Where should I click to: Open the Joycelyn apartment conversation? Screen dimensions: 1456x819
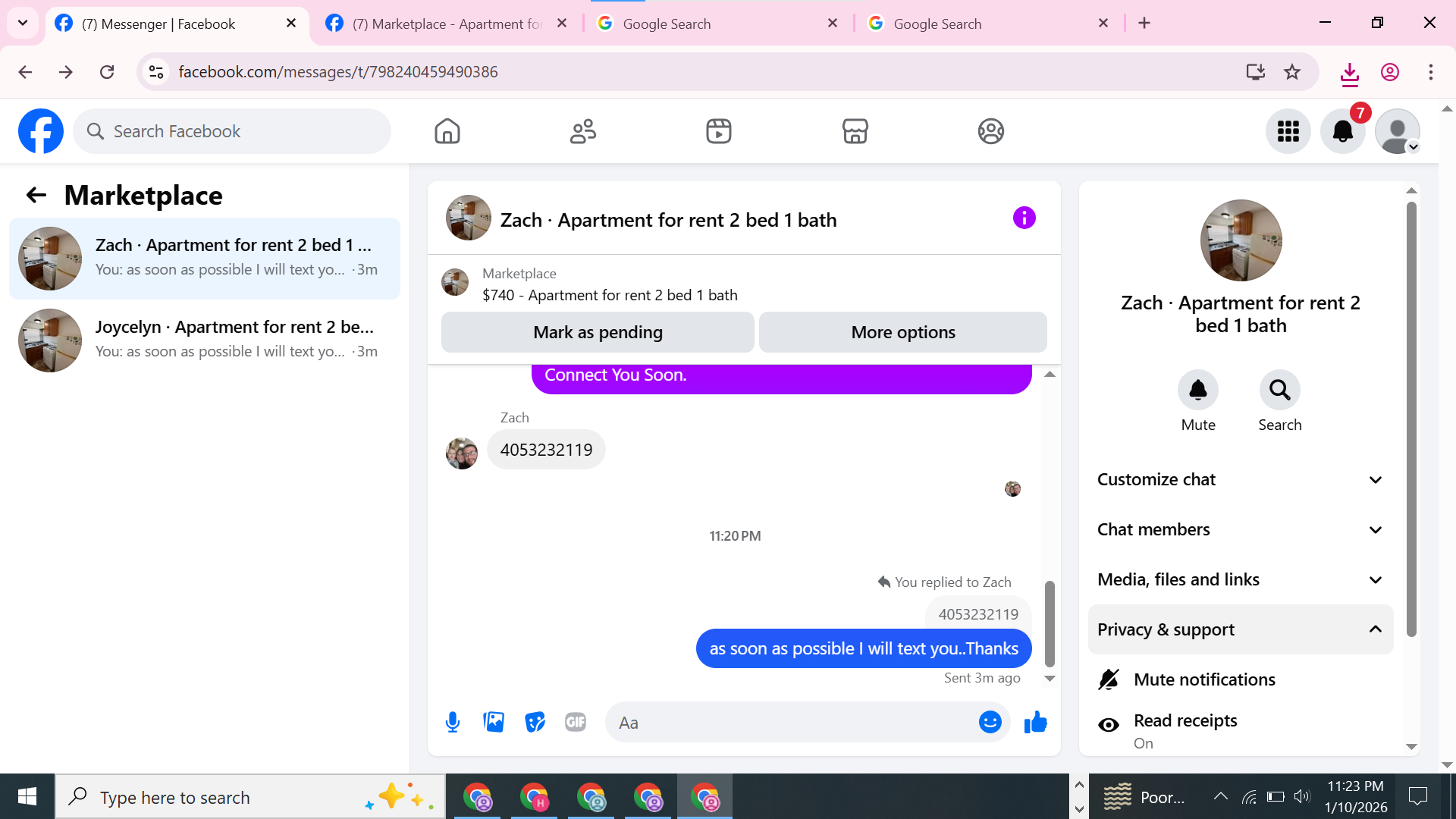205,340
